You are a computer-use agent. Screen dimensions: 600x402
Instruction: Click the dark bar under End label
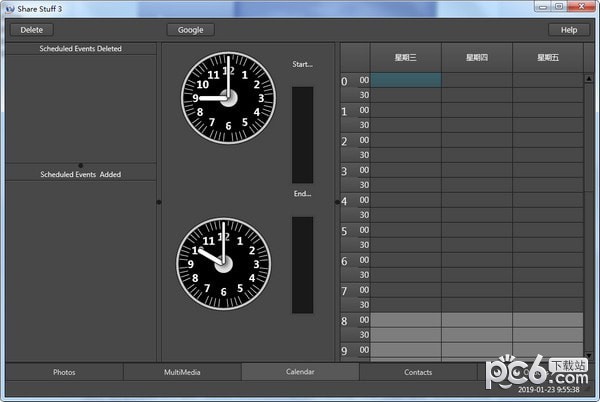[302, 264]
